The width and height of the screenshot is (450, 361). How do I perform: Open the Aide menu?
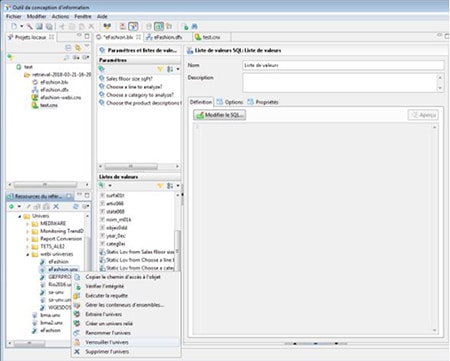point(102,16)
